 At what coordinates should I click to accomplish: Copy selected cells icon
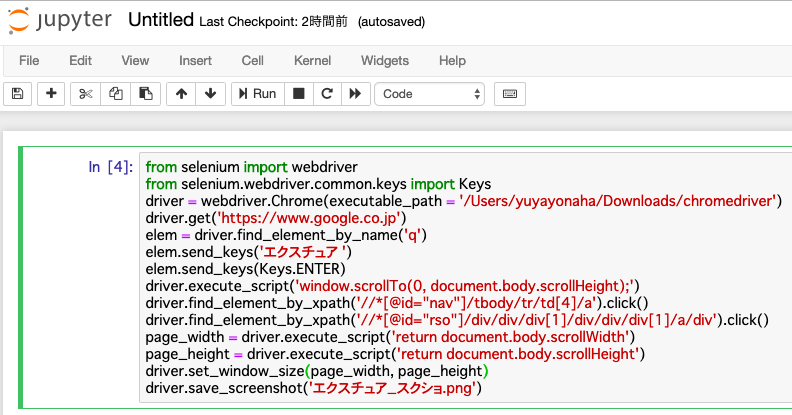[x=116, y=94]
